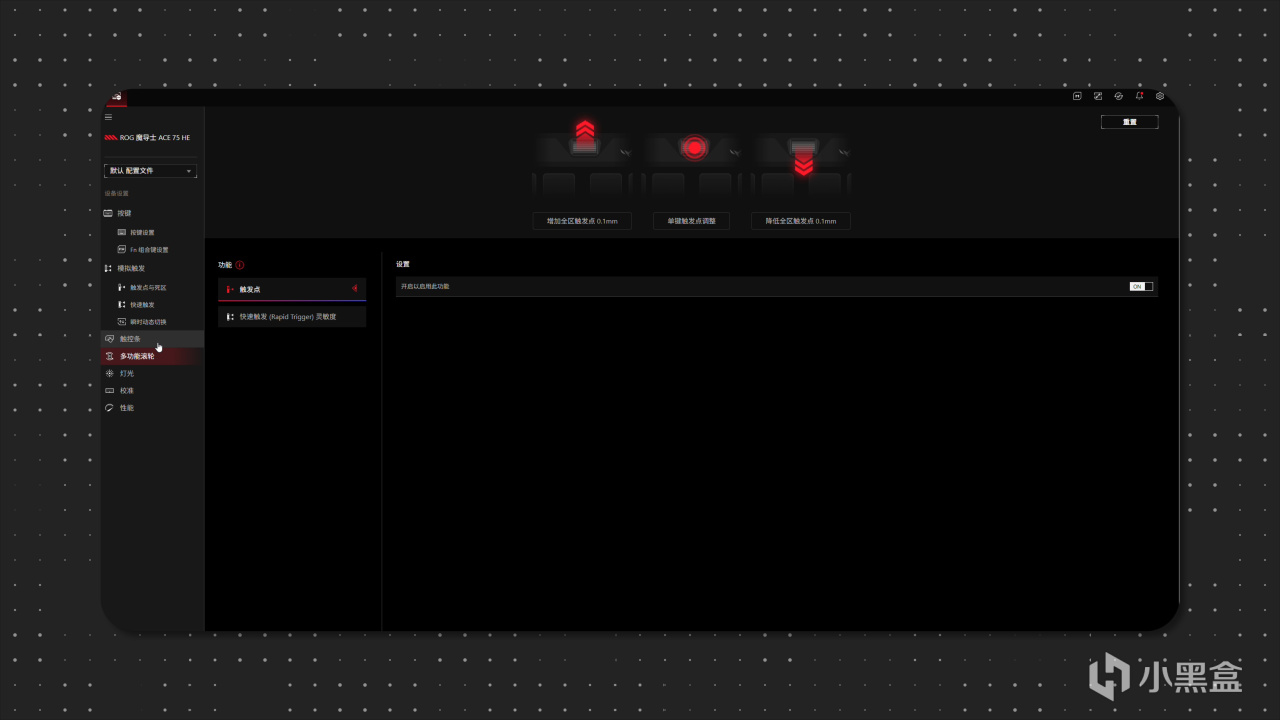1280x720 pixels.
Task: Click 降低全区触发点 0.1mm button
Action: click(x=801, y=221)
